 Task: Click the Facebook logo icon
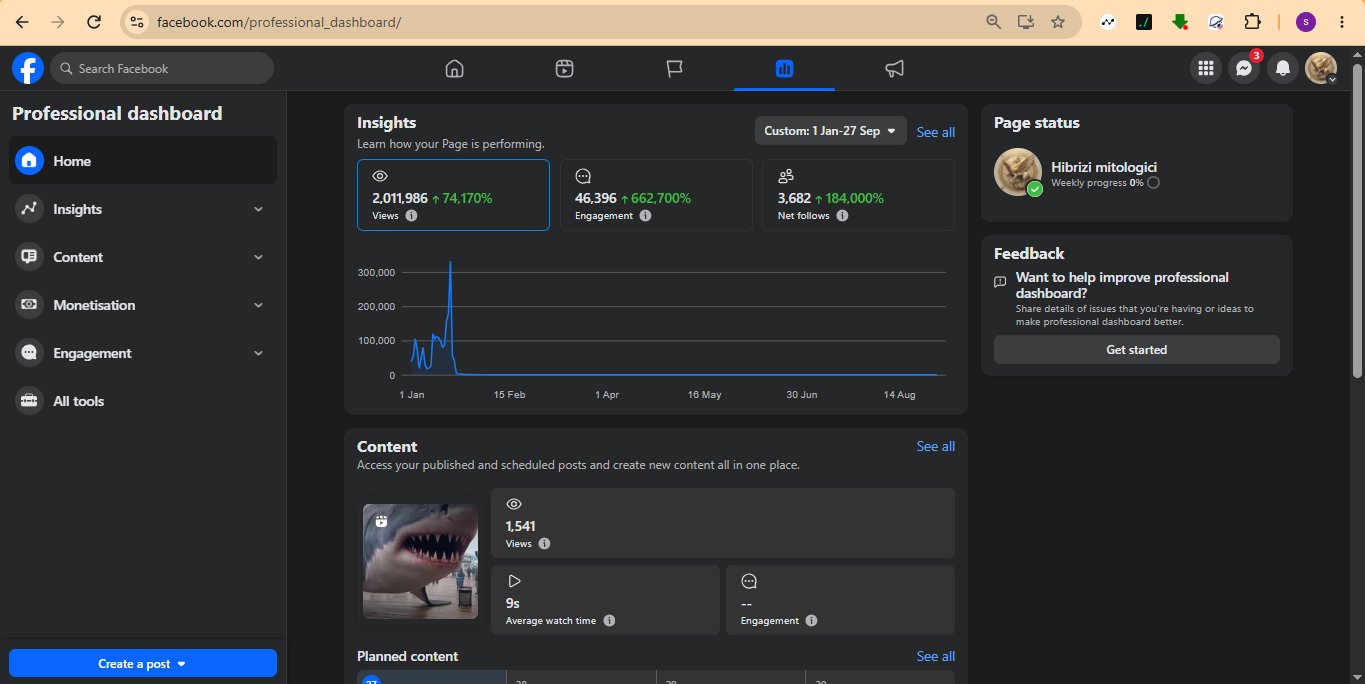coord(28,68)
